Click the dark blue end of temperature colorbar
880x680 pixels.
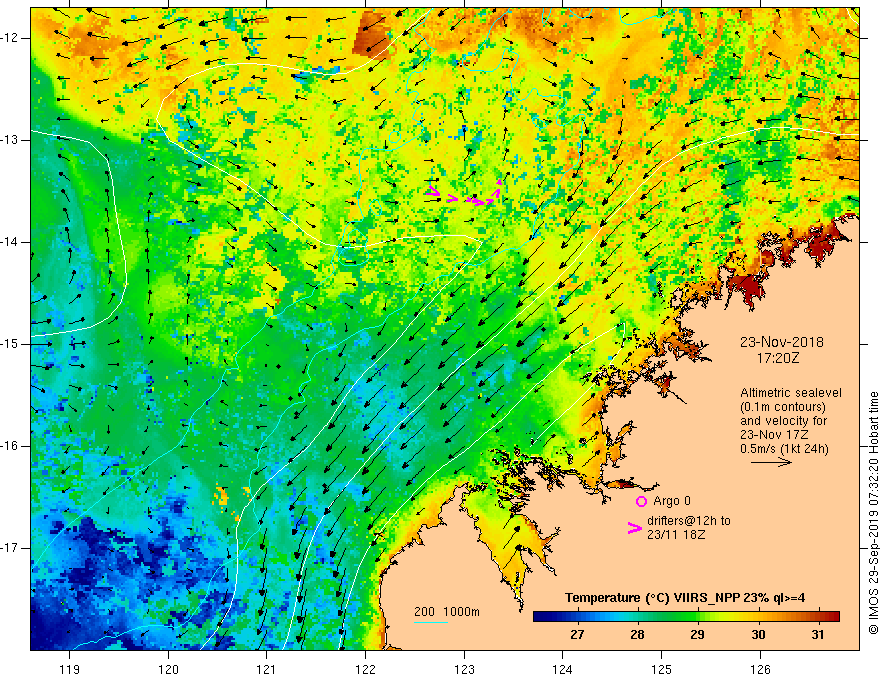(539, 617)
